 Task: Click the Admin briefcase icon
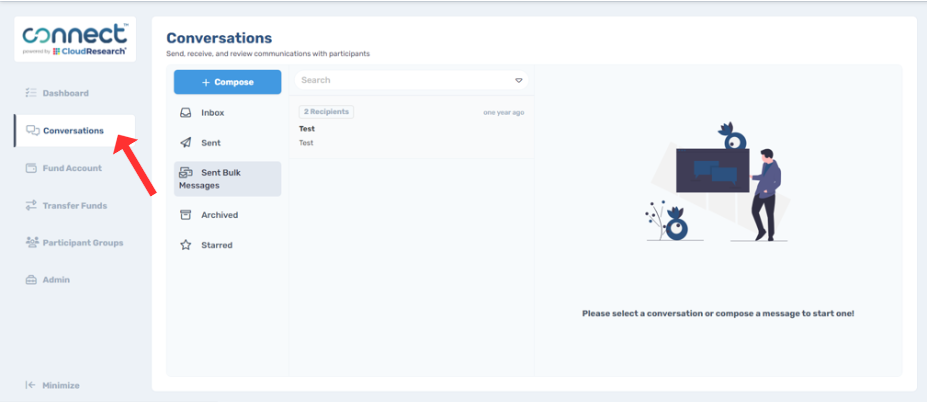pos(31,280)
